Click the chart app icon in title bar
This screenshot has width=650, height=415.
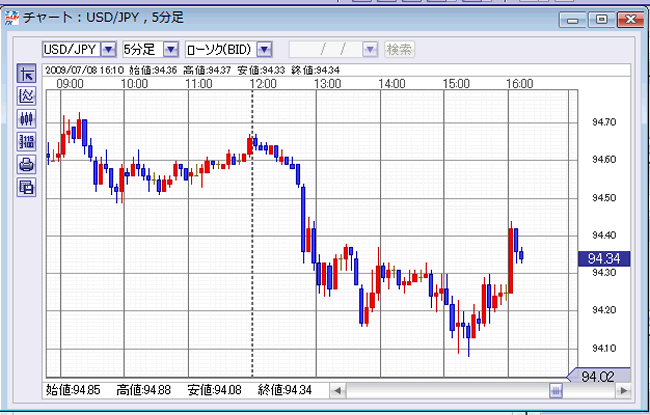pyautogui.click(x=12, y=18)
